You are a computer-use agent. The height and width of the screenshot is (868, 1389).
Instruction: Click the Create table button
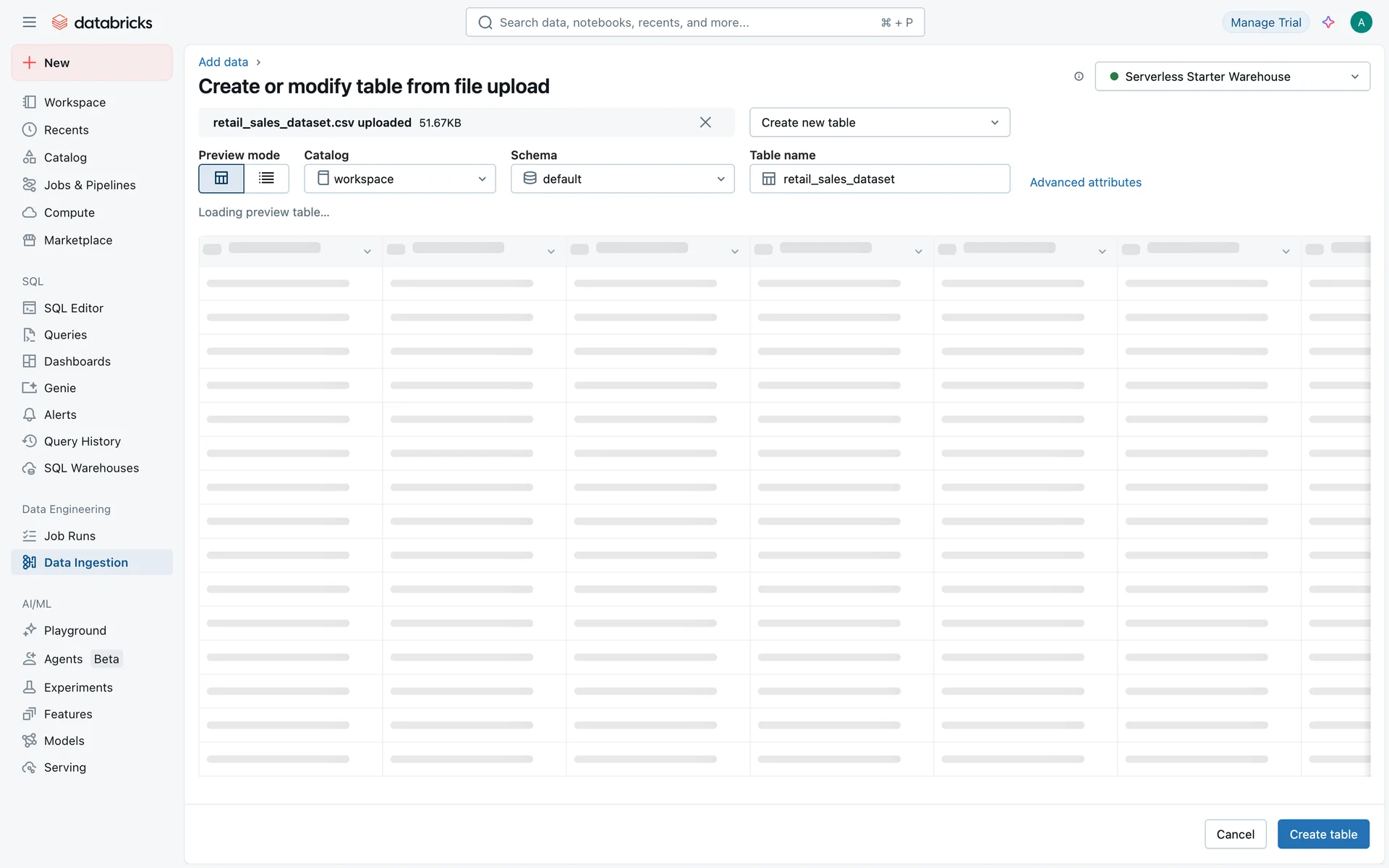[x=1322, y=834]
